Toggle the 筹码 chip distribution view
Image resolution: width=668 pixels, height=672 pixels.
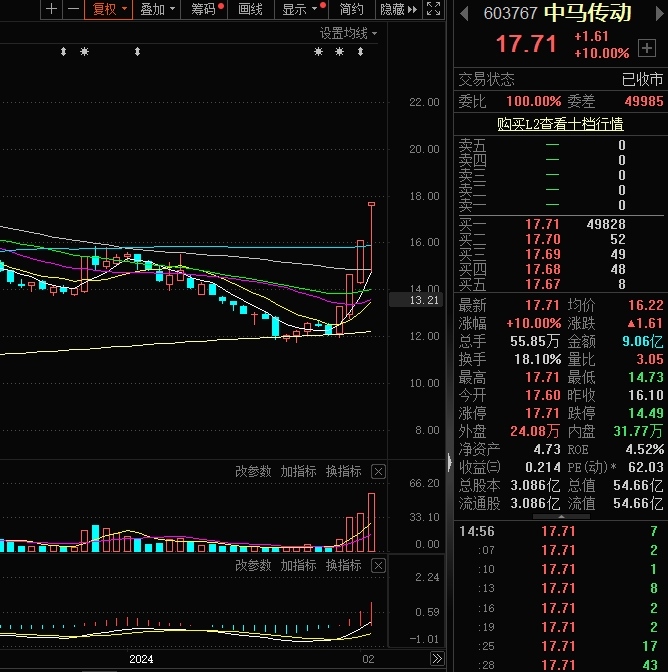(x=204, y=9)
